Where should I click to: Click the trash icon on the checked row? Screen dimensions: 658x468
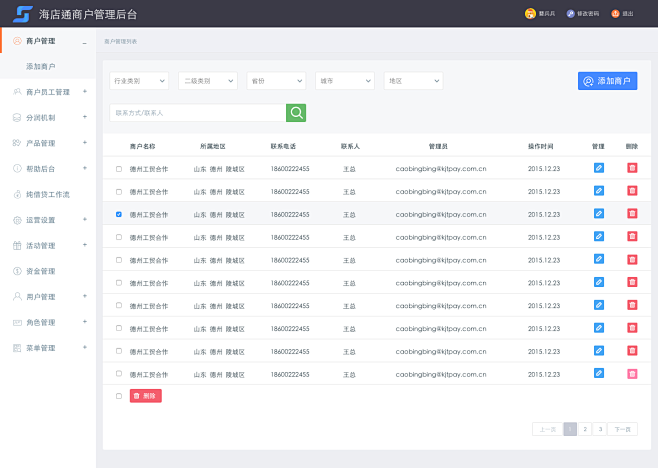[x=632, y=214]
